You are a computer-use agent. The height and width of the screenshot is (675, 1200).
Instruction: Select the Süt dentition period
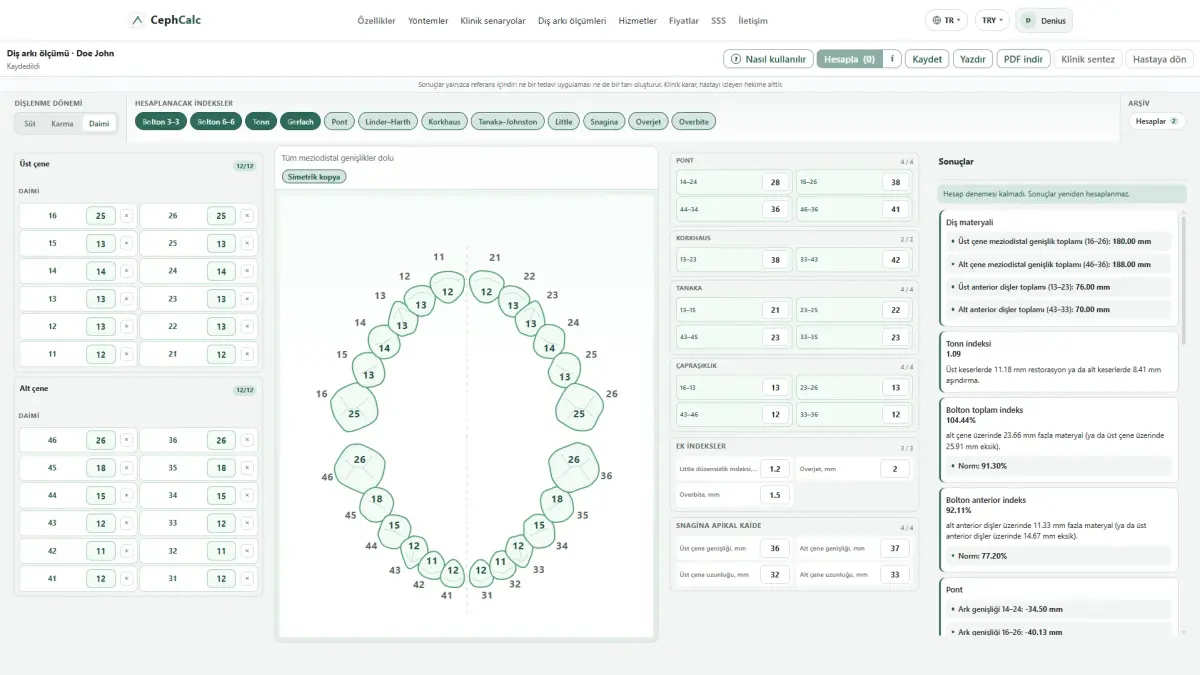[x=30, y=124]
